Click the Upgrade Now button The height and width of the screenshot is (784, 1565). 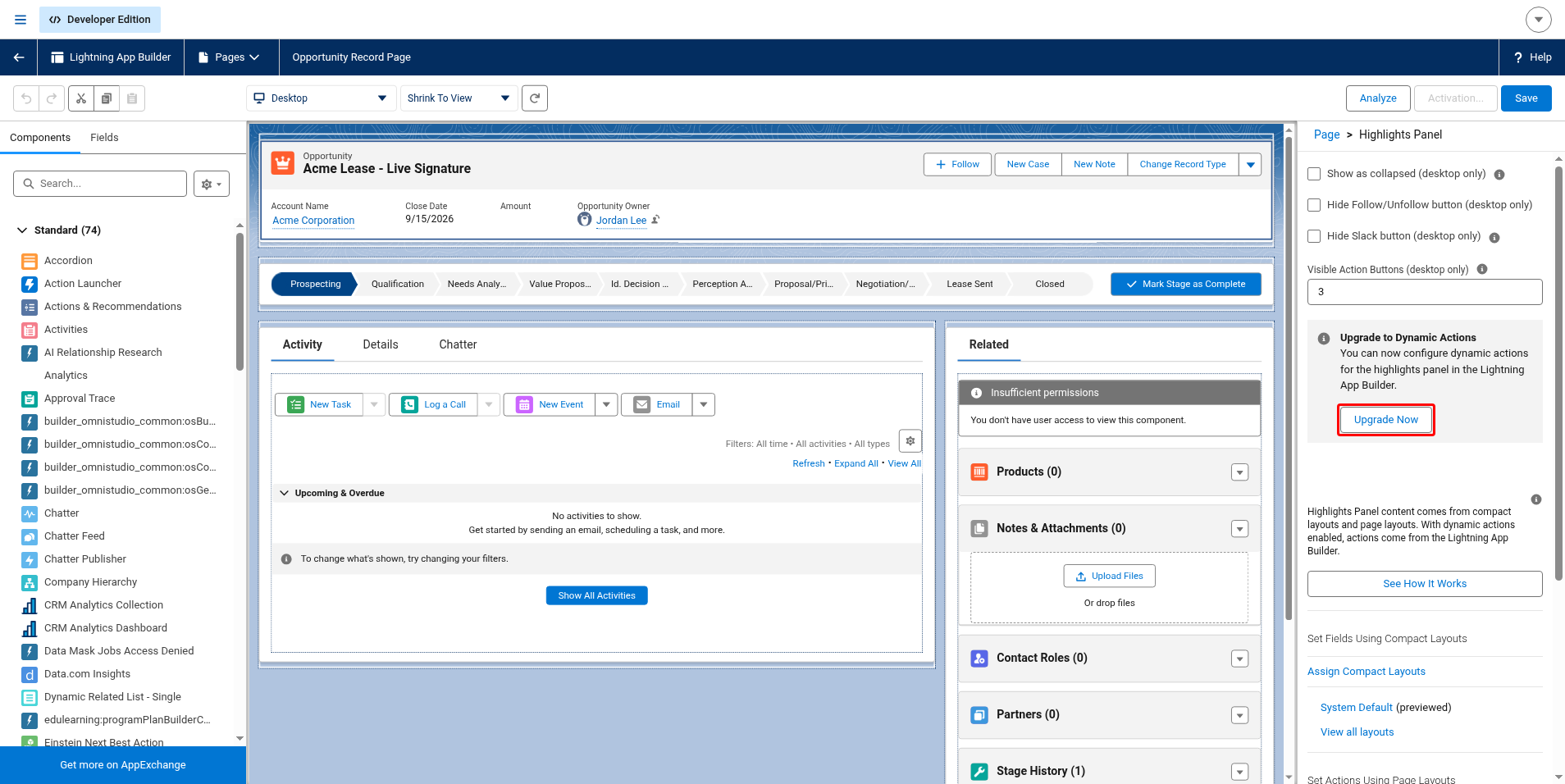1386,420
